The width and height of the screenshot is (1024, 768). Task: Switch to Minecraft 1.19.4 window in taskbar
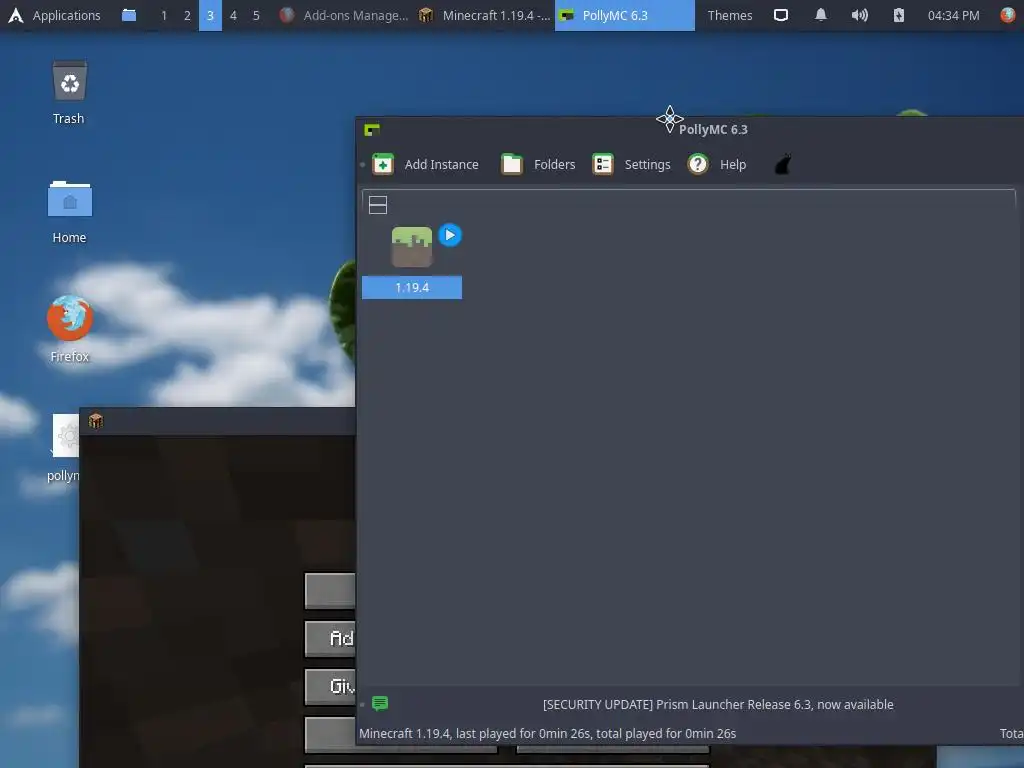tap(484, 15)
